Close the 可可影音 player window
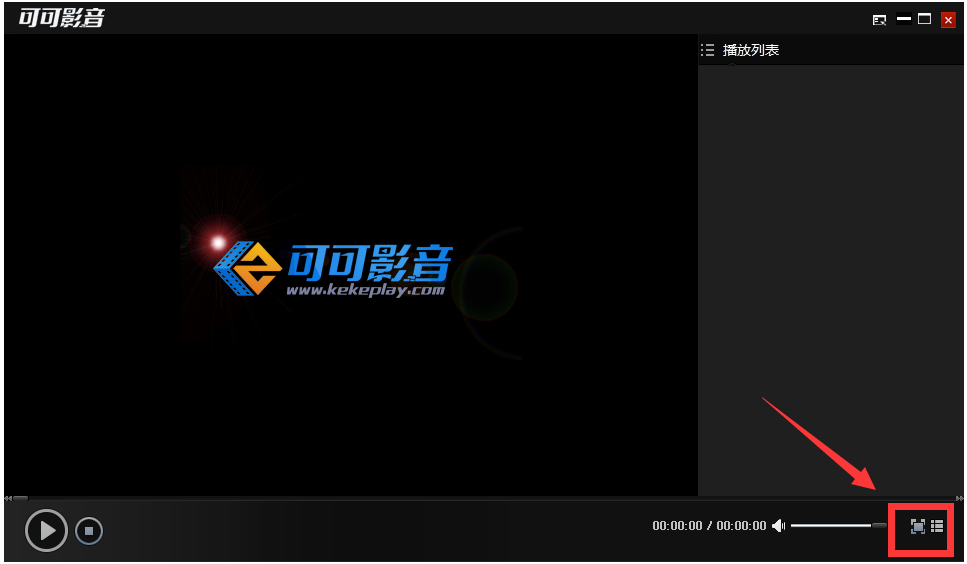The image size is (967, 564). (x=948, y=20)
